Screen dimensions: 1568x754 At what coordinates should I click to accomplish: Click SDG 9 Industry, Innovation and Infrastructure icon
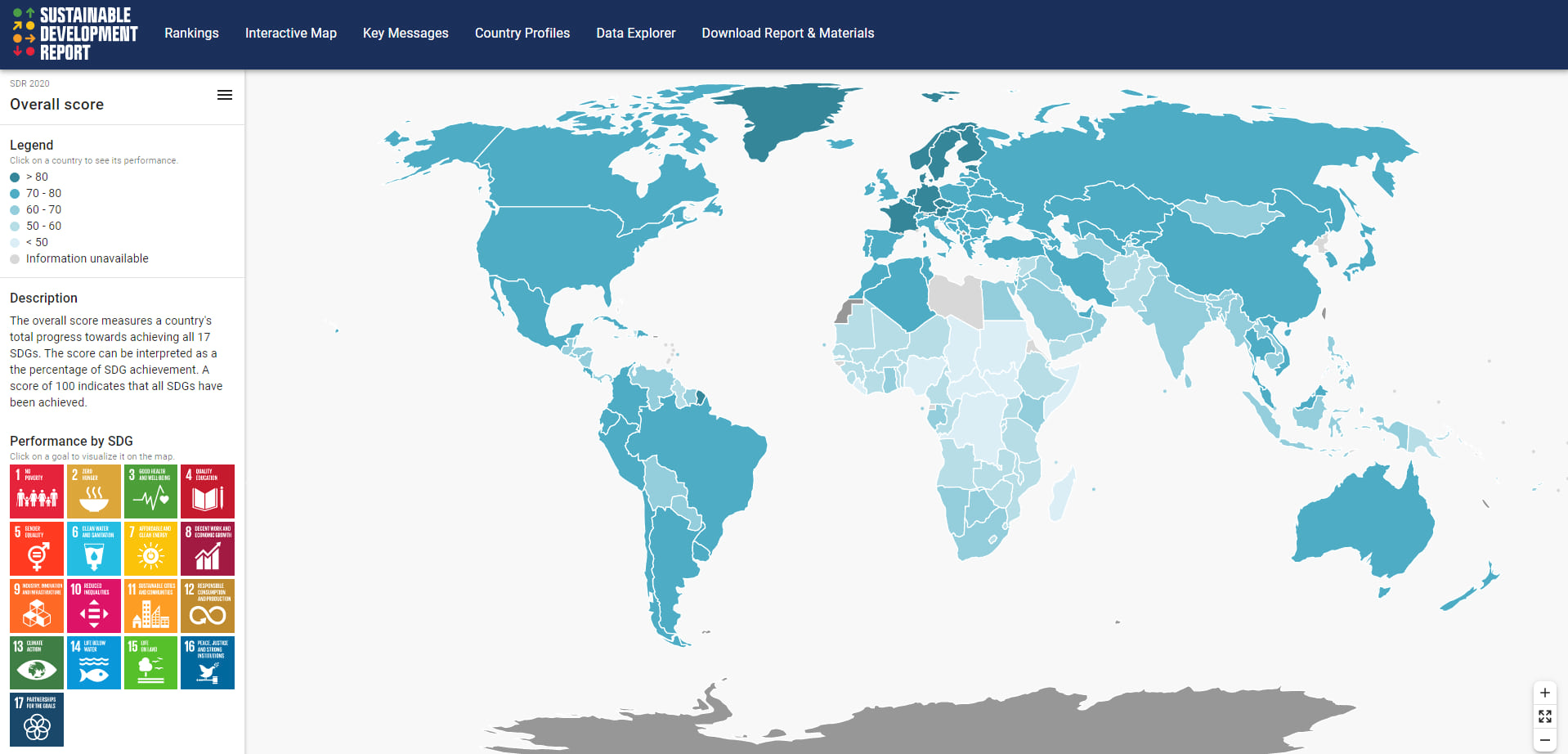36,605
